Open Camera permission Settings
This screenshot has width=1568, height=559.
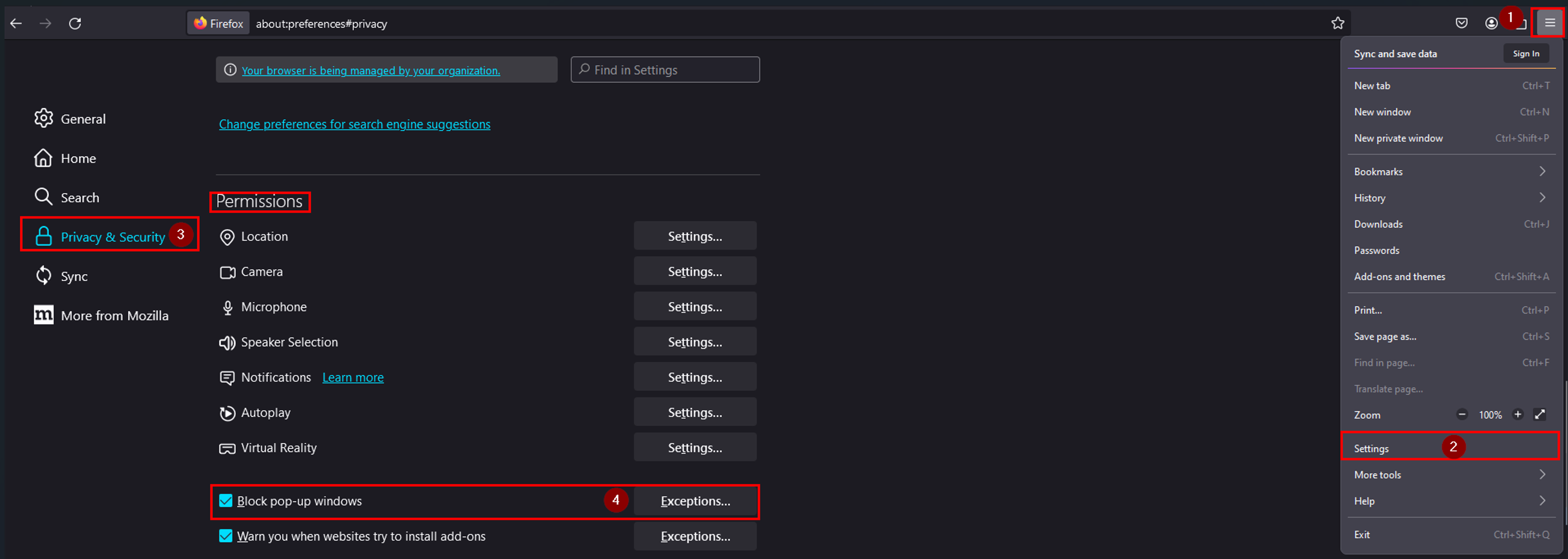695,271
